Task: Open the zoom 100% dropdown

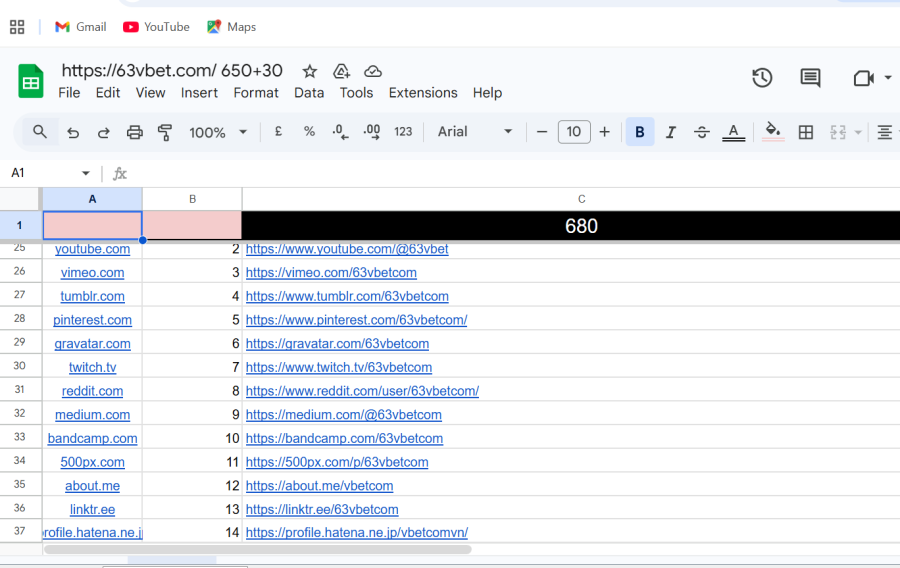Action: (218, 133)
